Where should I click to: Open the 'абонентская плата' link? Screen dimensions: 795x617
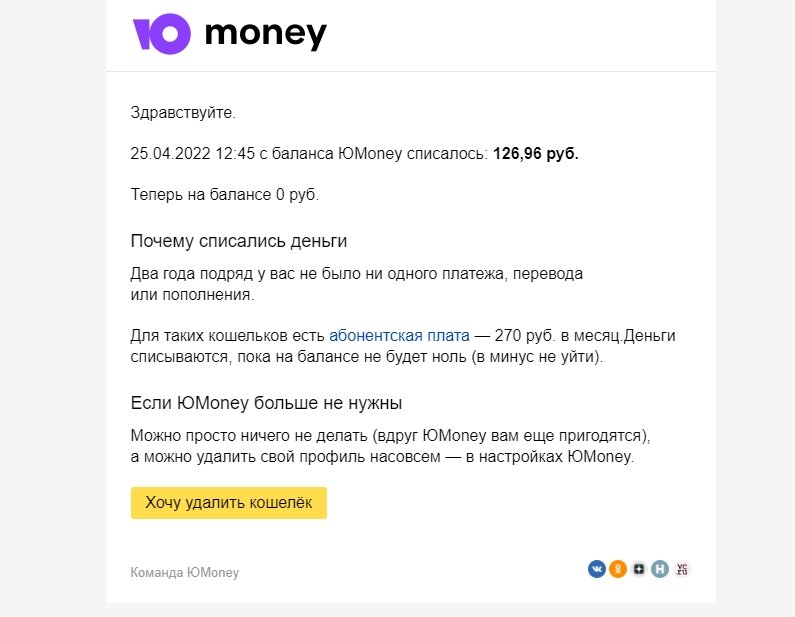click(x=399, y=336)
